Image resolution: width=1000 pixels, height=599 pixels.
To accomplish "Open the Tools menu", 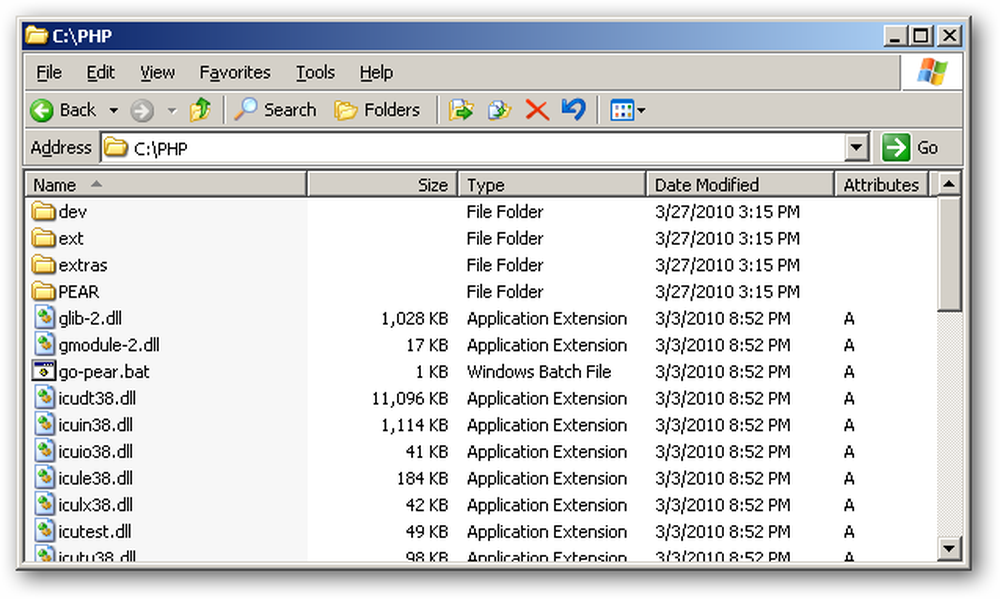I will 315,73.
